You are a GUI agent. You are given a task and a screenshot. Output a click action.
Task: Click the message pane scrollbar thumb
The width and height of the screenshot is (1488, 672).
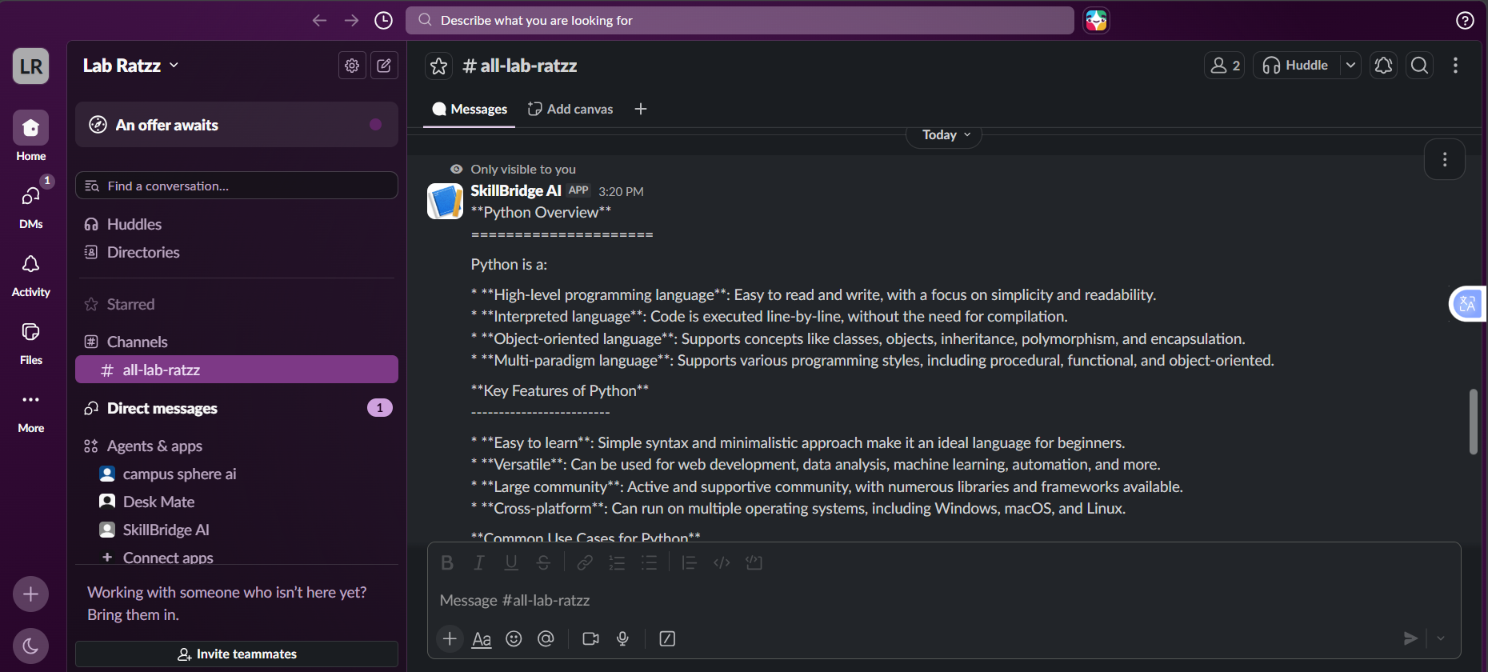1473,422
